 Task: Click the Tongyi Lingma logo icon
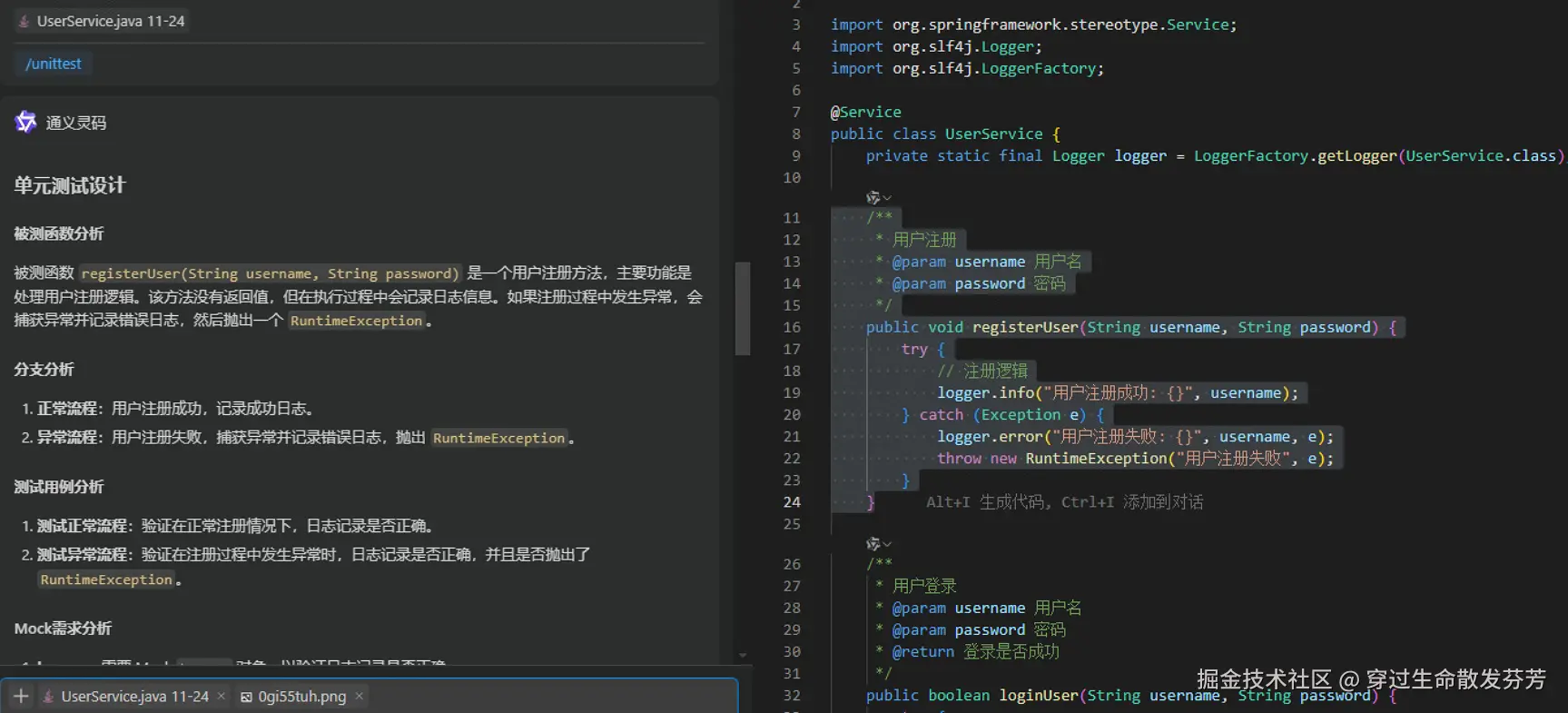(x=25, y=122)
